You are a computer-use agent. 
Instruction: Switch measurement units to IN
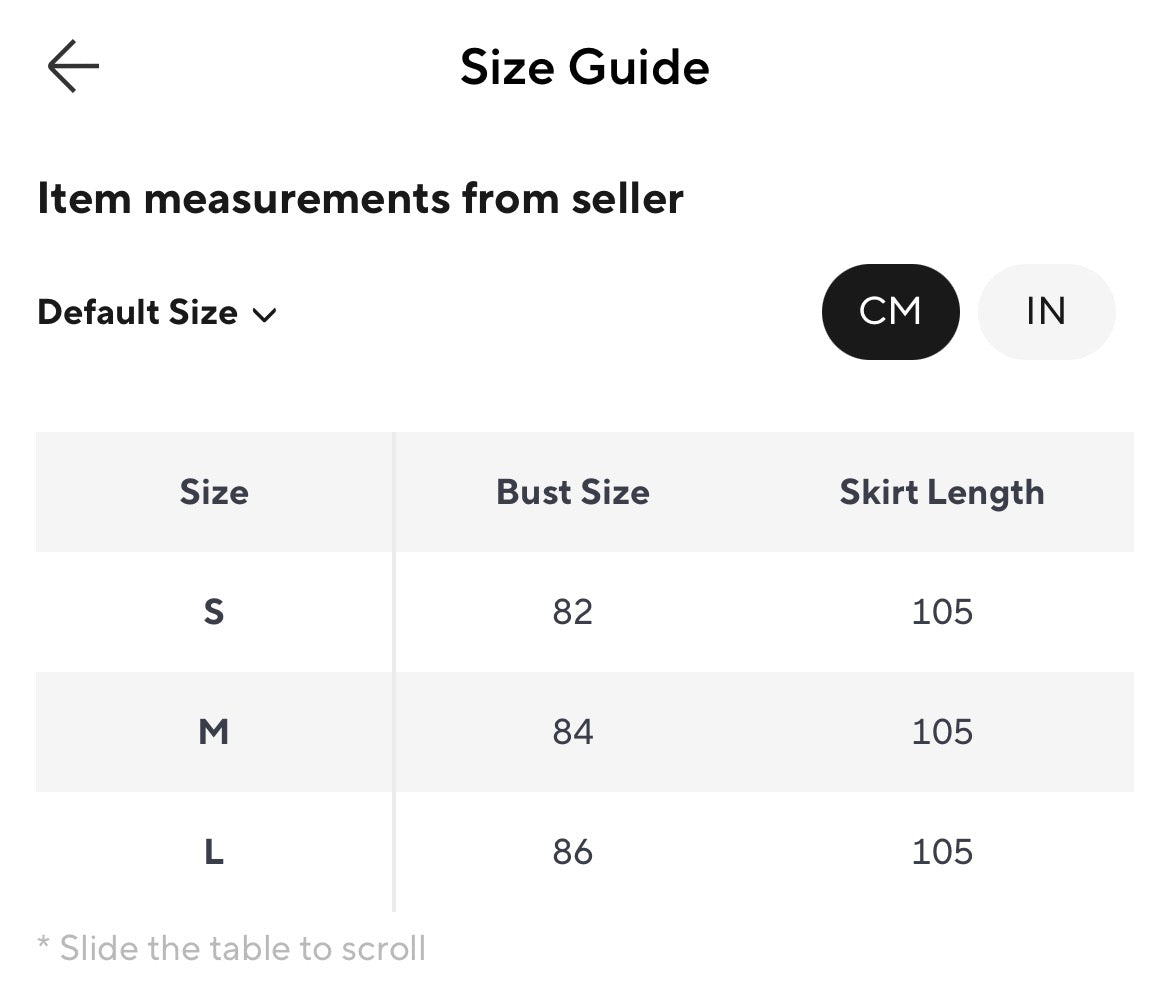pyautogui.click(x=1046, y=311)
